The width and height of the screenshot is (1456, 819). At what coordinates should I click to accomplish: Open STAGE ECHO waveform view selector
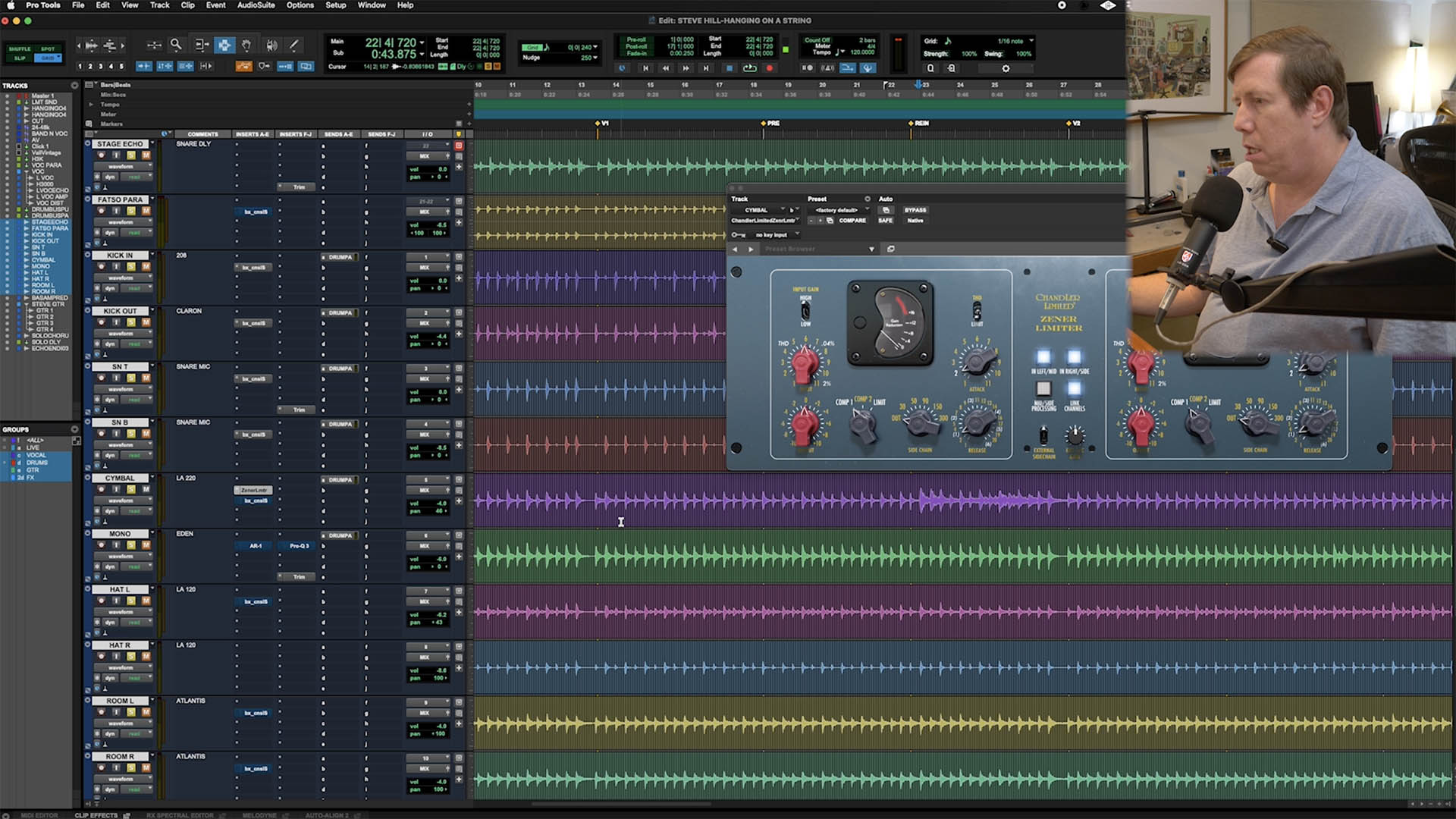click(124, 166)
